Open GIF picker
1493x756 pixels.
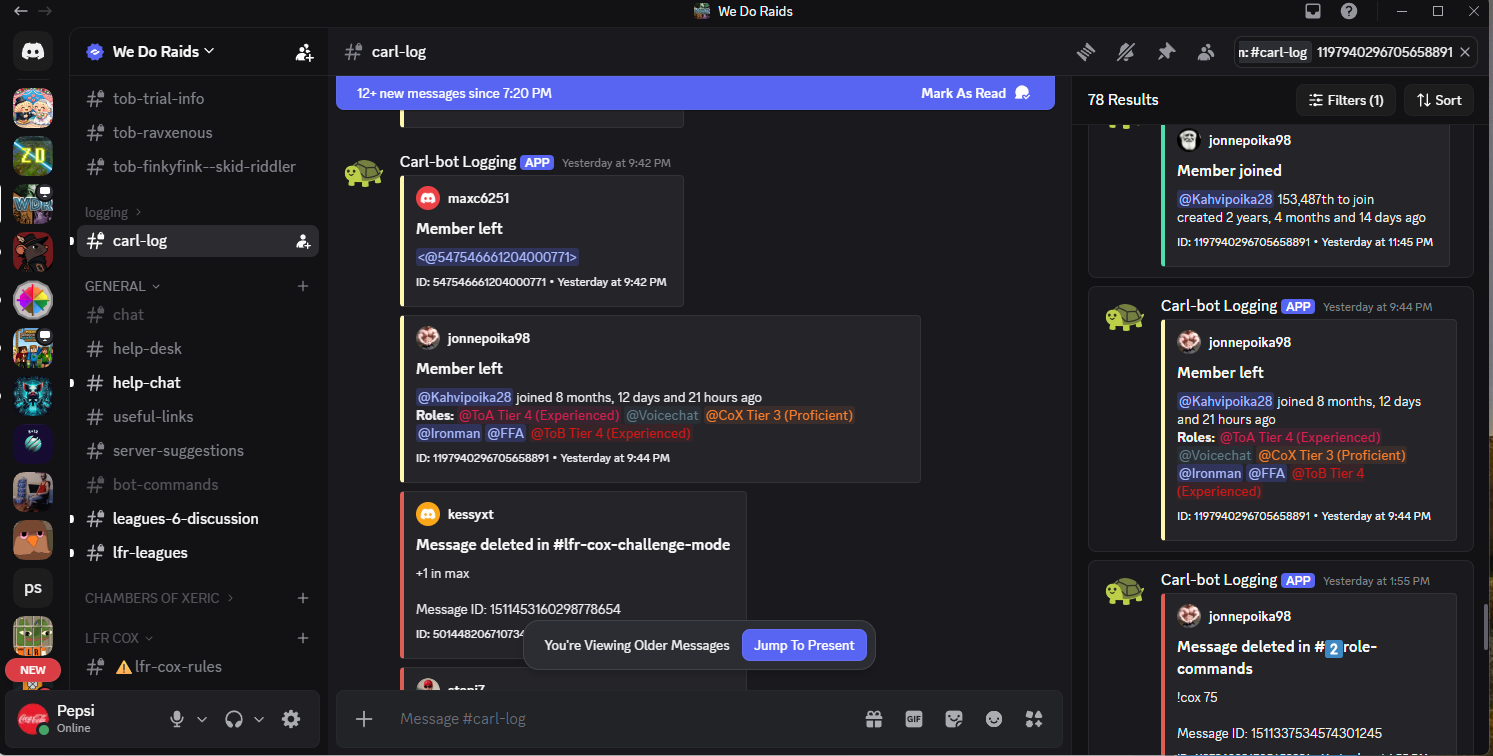(x=913, y=718)
